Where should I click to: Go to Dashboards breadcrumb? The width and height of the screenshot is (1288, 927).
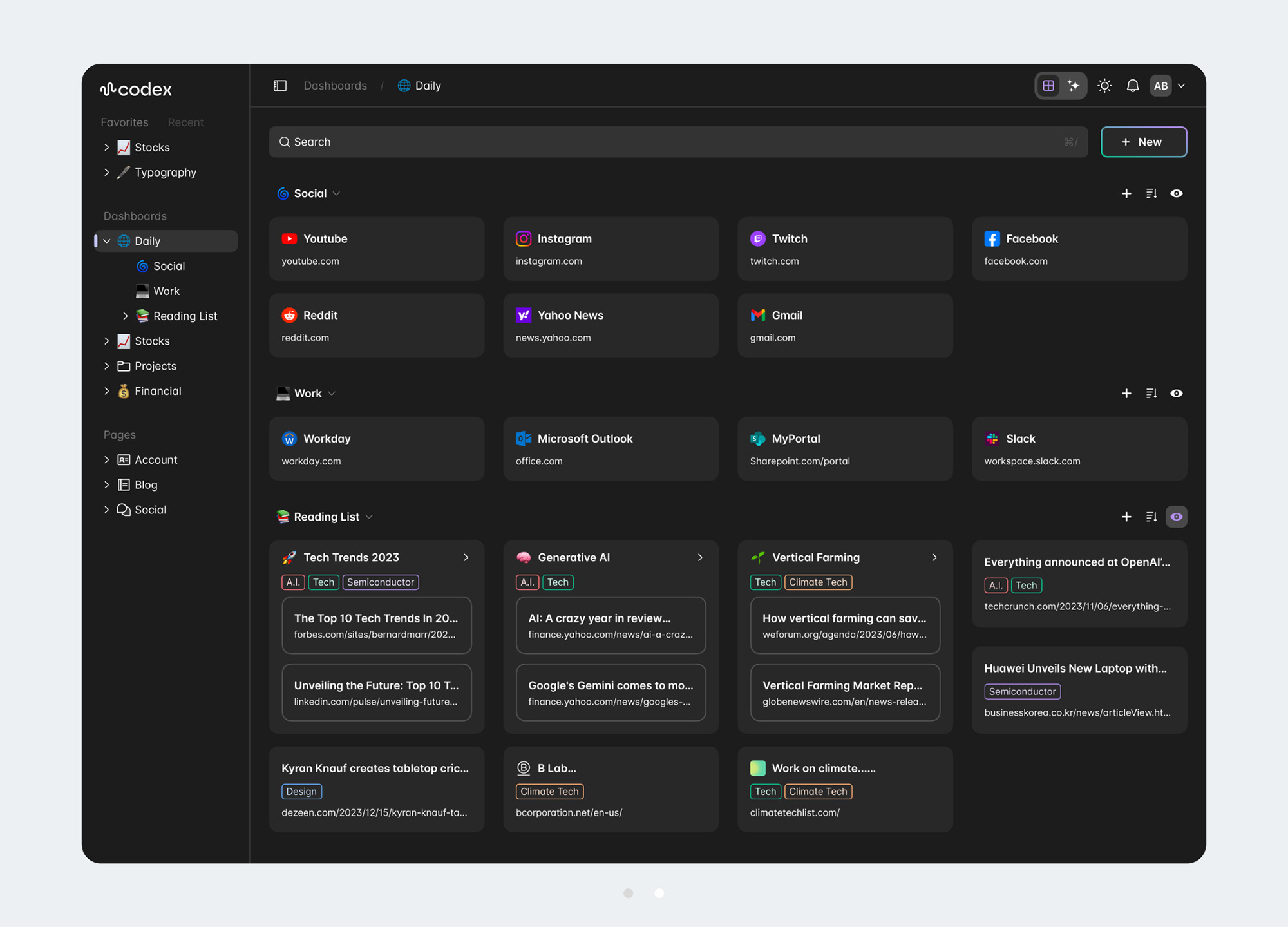335,86
